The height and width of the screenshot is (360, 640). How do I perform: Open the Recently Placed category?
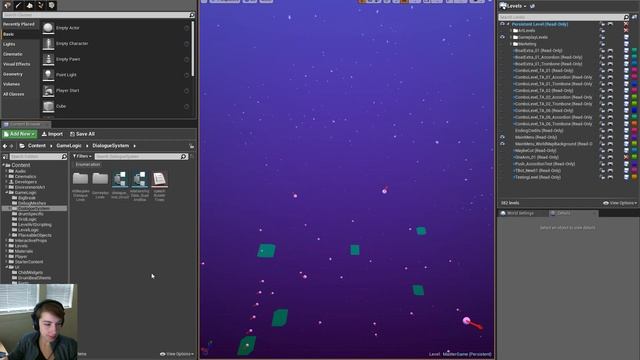19,24
